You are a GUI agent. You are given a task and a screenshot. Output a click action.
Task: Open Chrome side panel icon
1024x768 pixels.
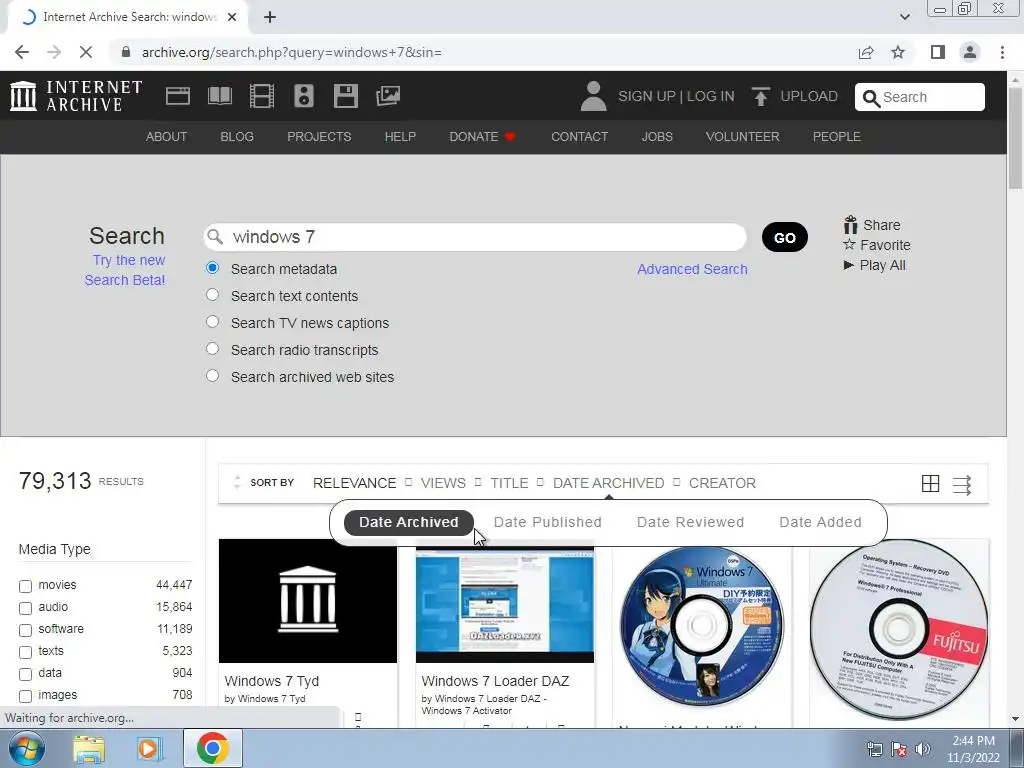[938, 52]
